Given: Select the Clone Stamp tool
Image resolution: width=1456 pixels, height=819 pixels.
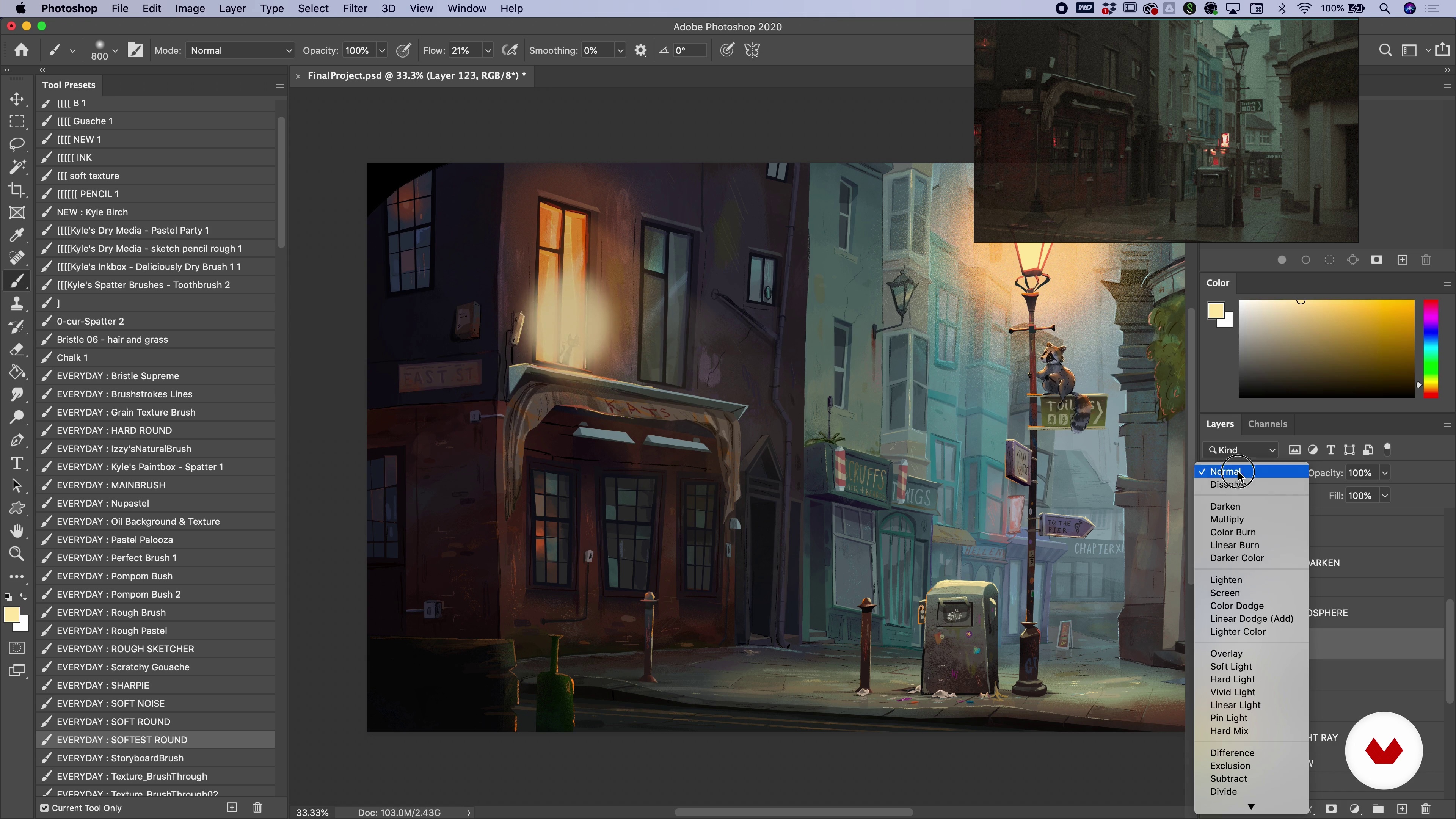Looking at the screenshot, I should coord(17,303).
